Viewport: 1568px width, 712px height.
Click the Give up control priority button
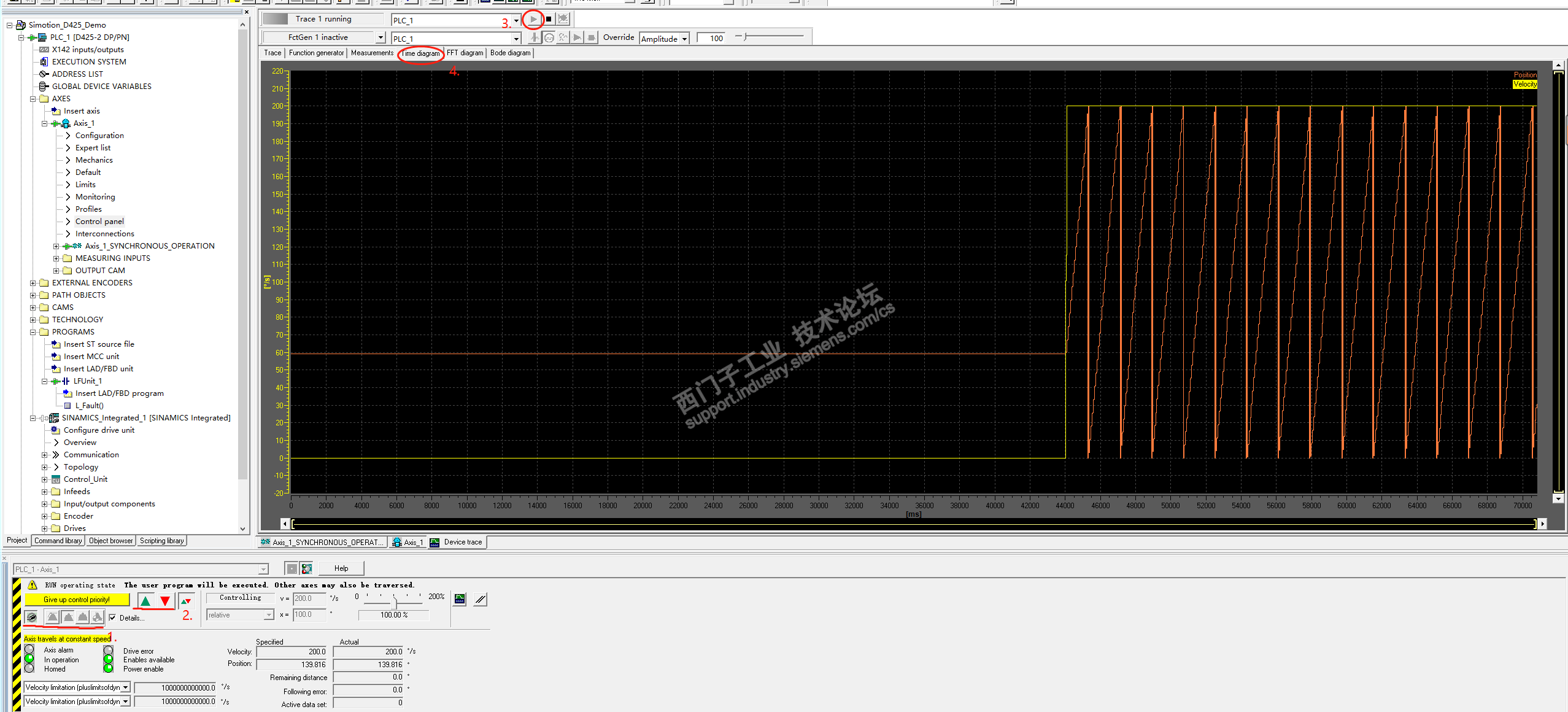click(x=77, y=600)
